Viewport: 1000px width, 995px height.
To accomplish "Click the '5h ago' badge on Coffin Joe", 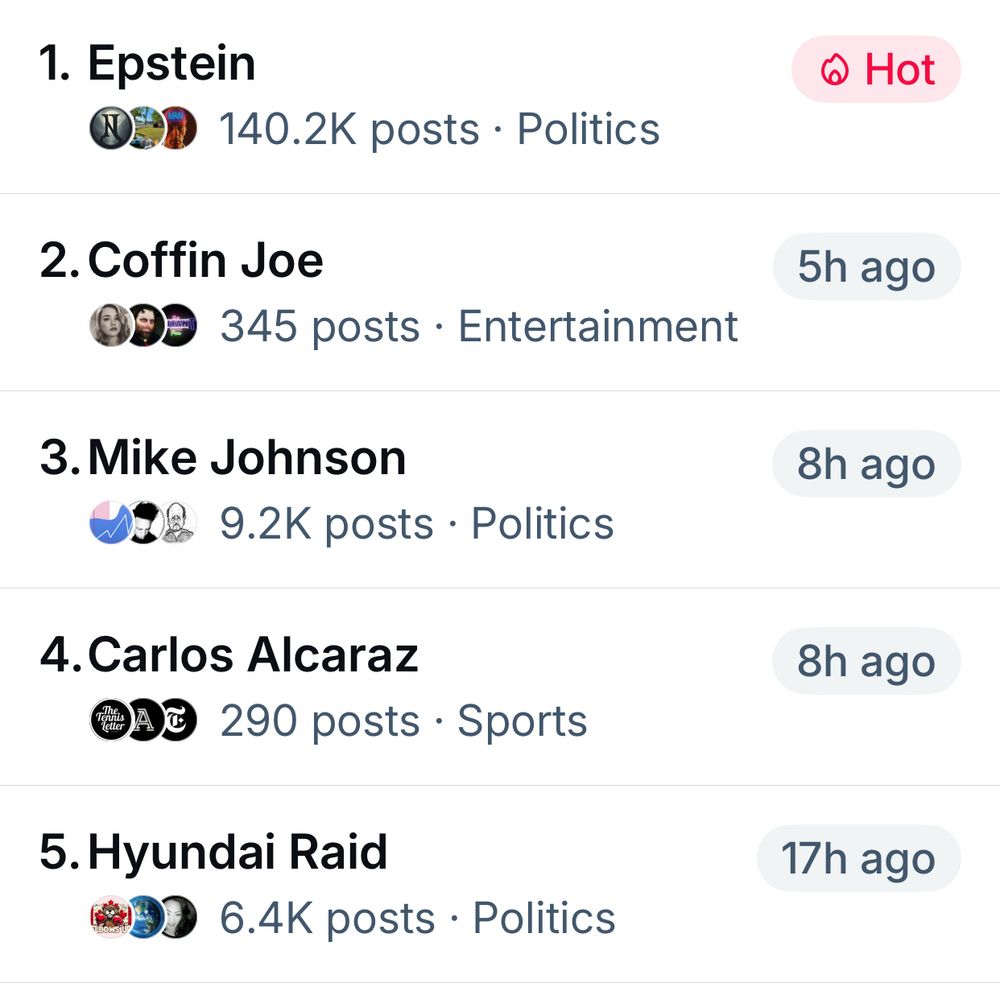I will [x=866, y=267].
